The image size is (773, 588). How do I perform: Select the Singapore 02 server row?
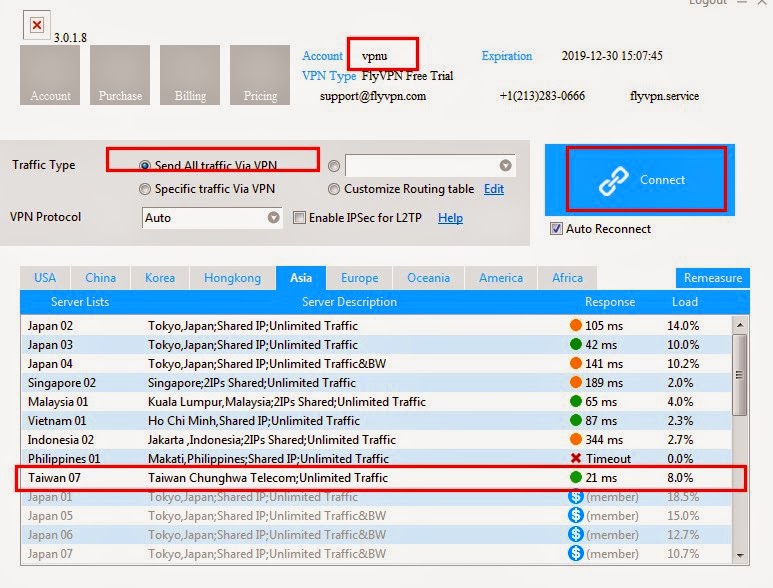point(376,382)
